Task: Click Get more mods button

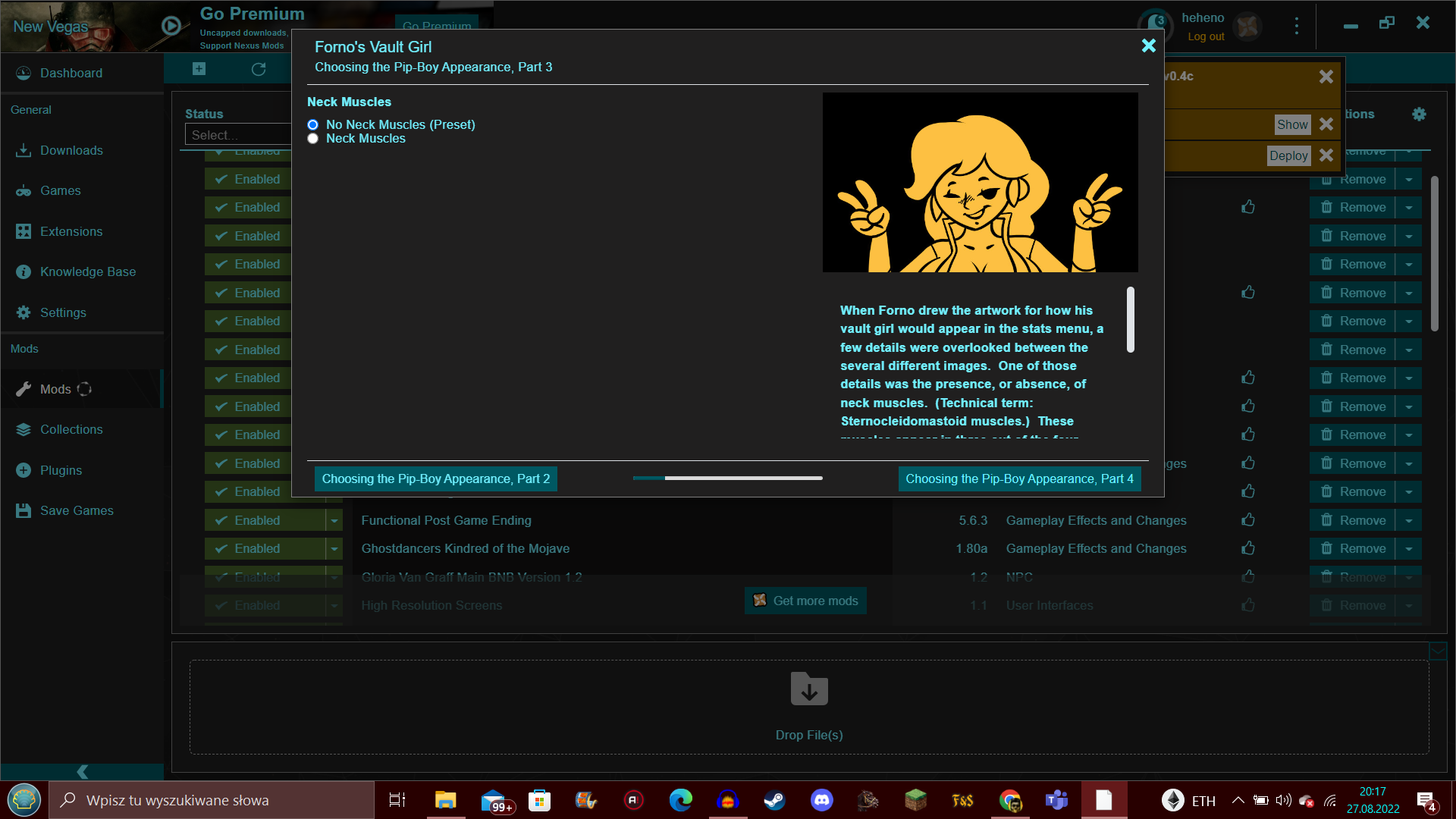Action: pyautogui.click(x=805, y=601)
